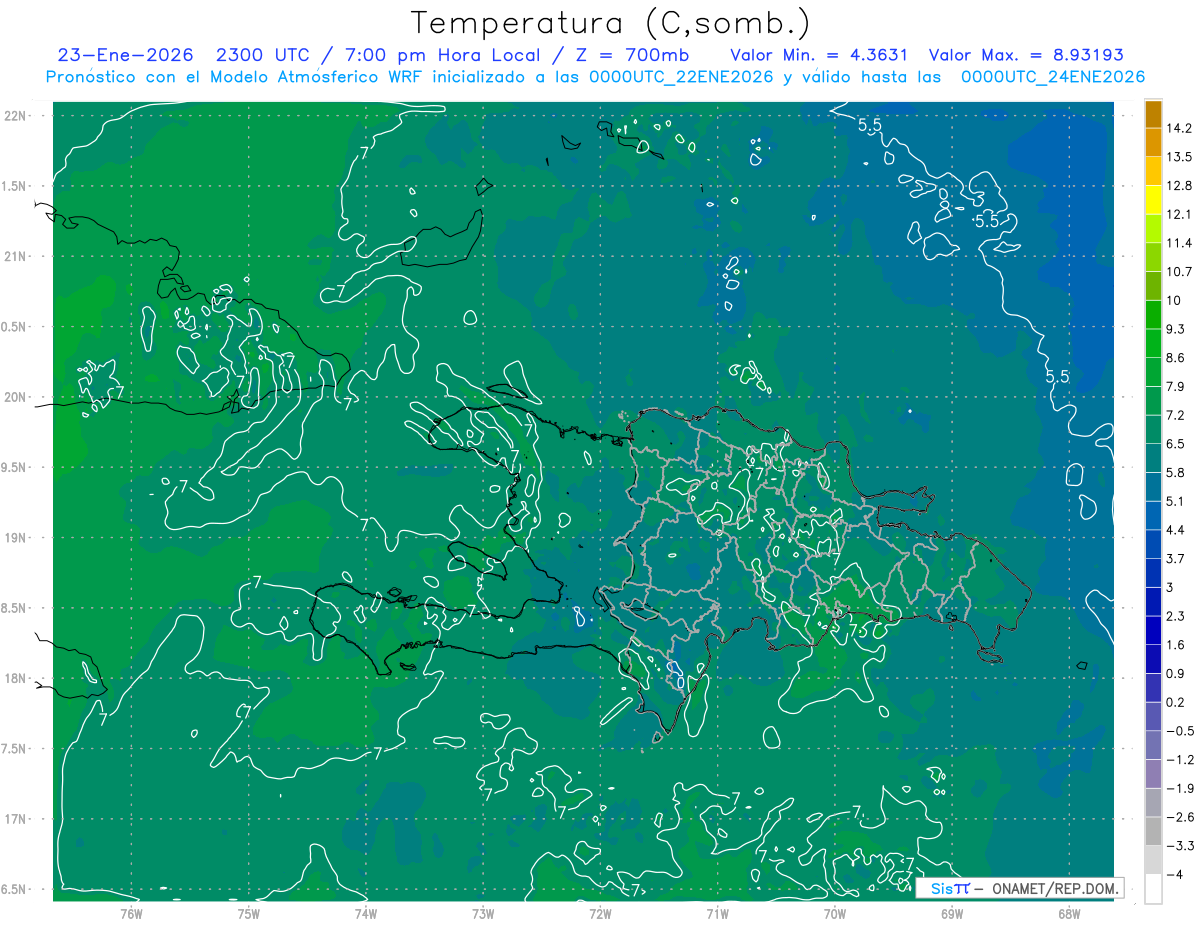Click the "68W" longitude axis label

coord(1068,913)
